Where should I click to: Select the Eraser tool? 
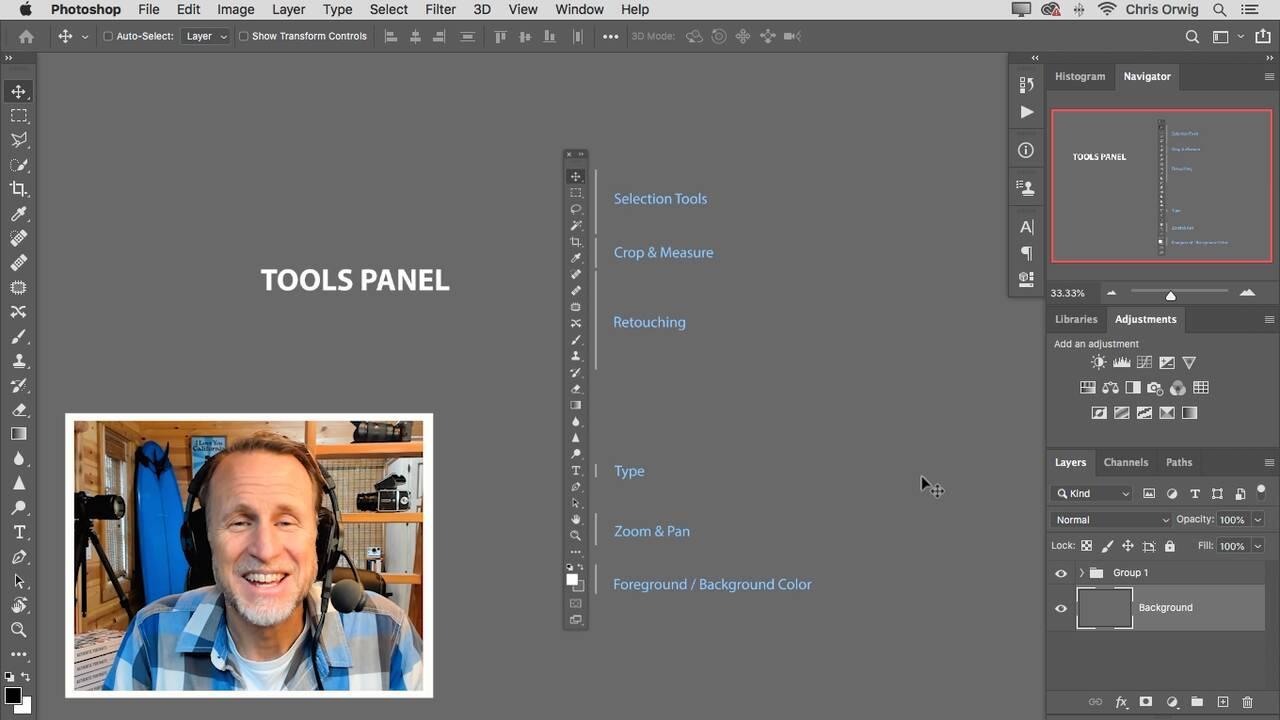(19, 410)
